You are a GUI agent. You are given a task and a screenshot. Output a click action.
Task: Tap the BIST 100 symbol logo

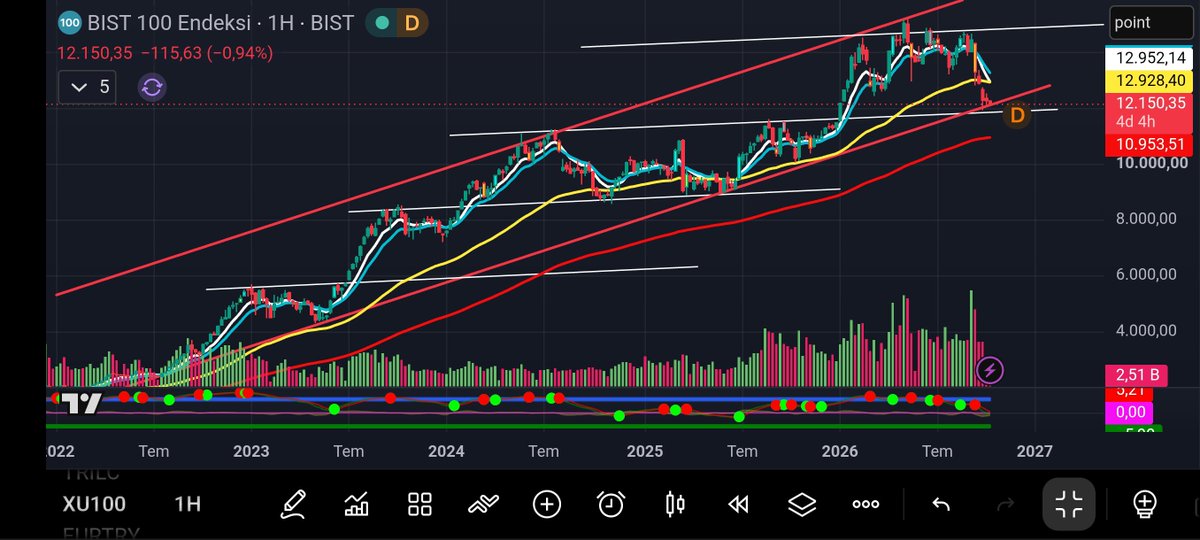[x=69, y=22]
